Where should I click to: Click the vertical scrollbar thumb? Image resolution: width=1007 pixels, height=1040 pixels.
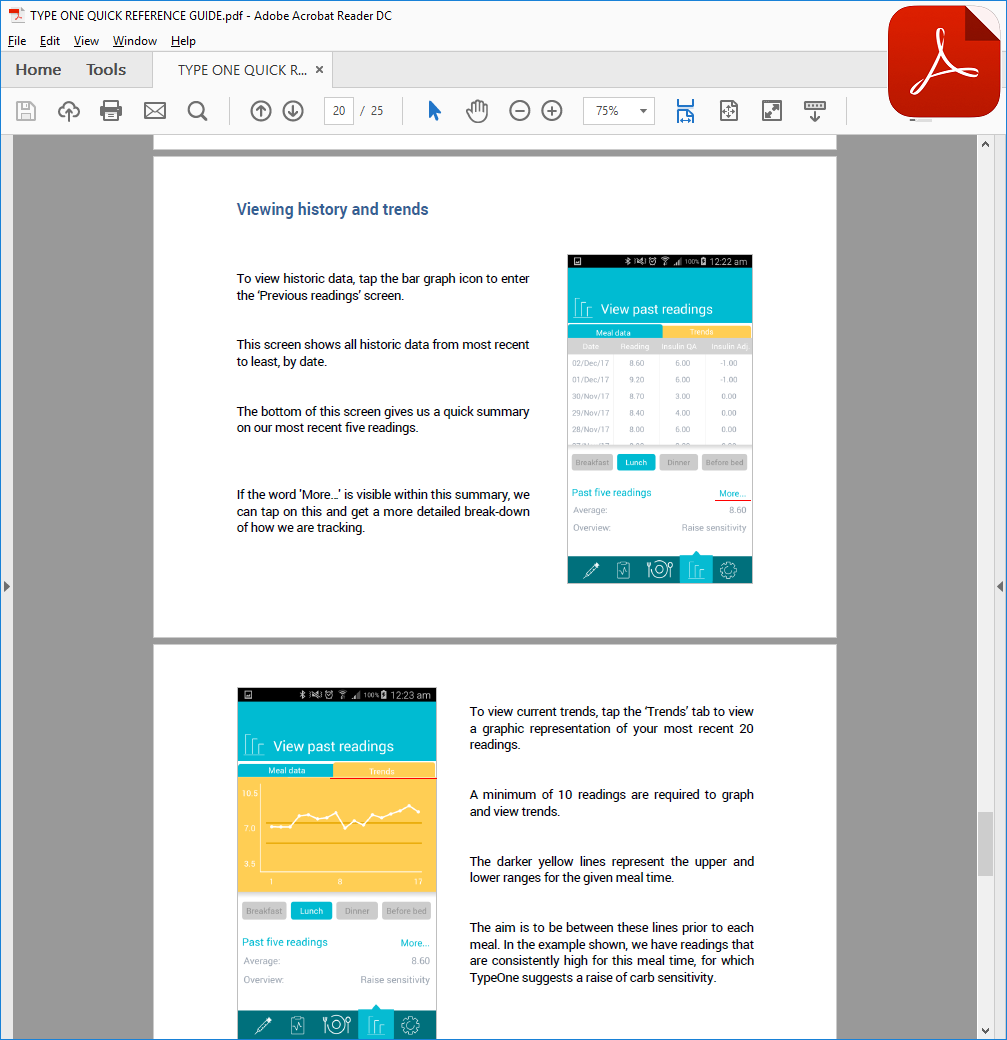click(986, 844)
